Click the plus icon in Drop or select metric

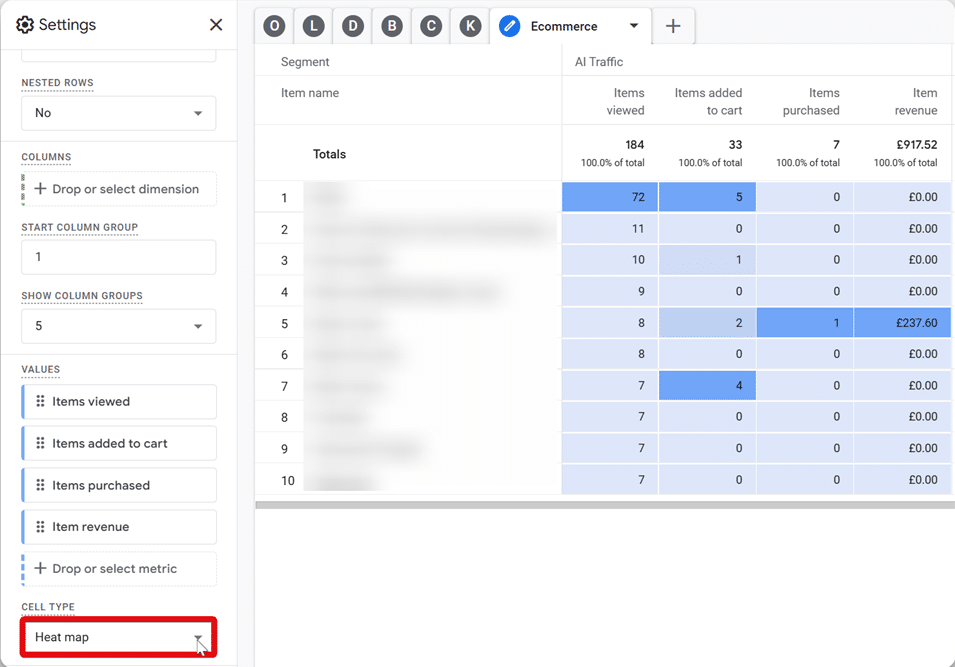pos(40,568)
